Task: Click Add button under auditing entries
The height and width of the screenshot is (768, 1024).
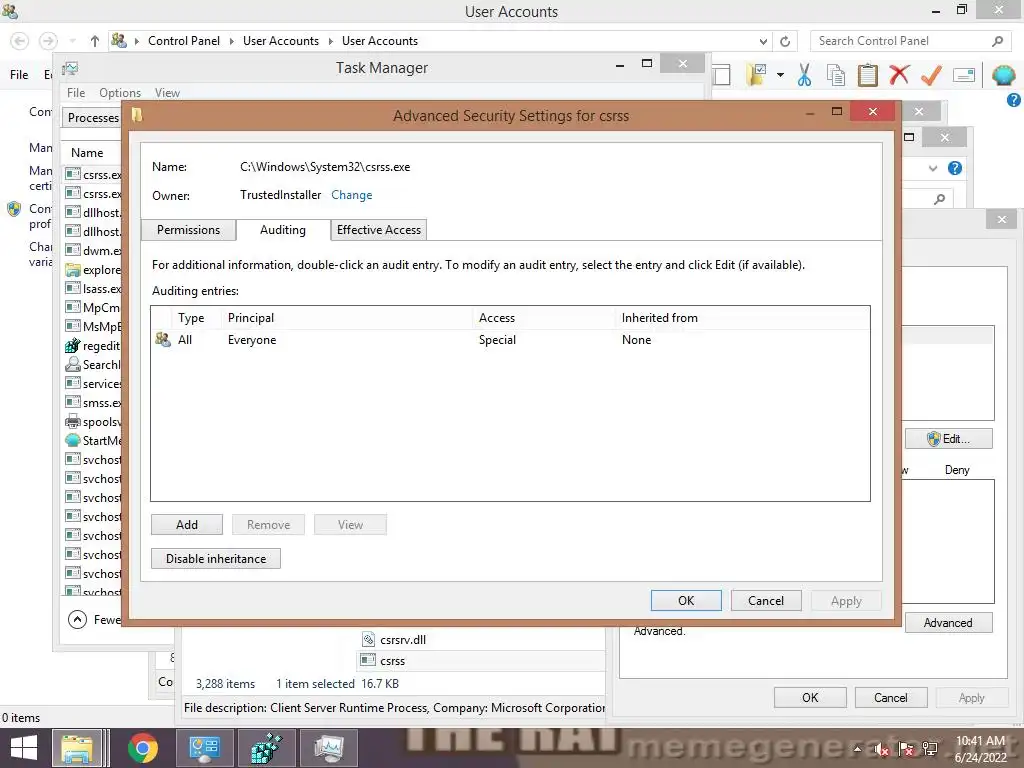Action: click(187, 524)
